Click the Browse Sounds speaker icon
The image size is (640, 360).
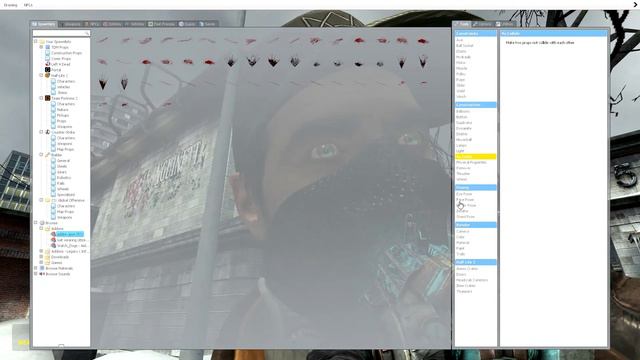42,274
